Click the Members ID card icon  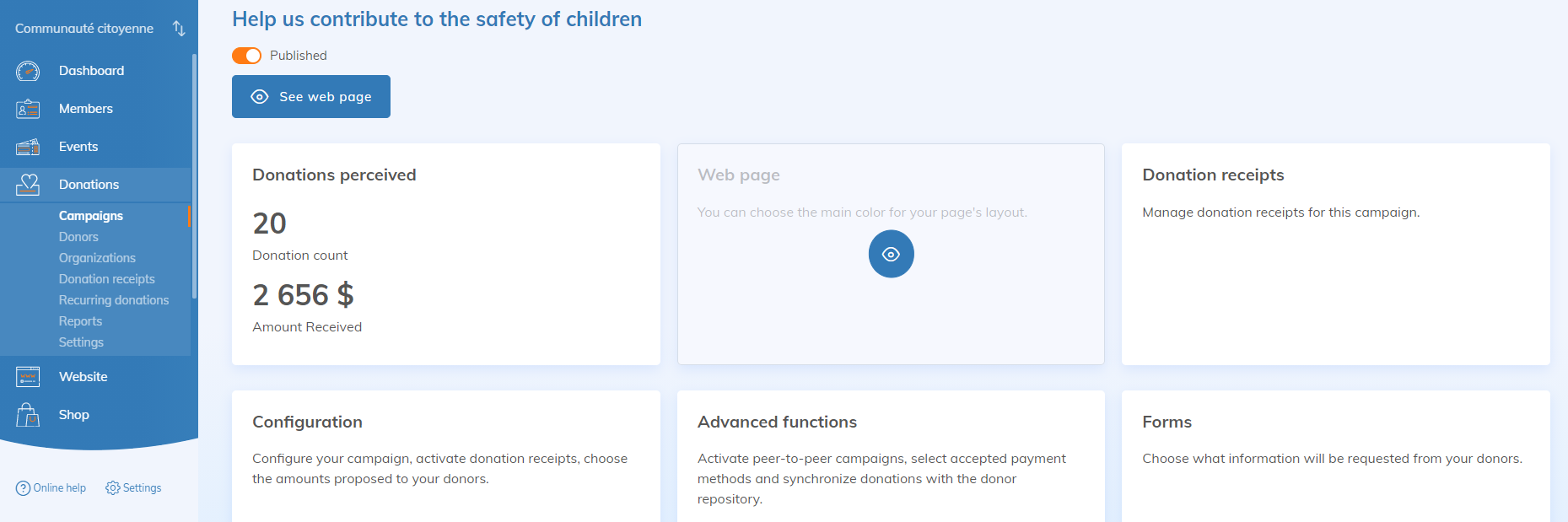28,109
